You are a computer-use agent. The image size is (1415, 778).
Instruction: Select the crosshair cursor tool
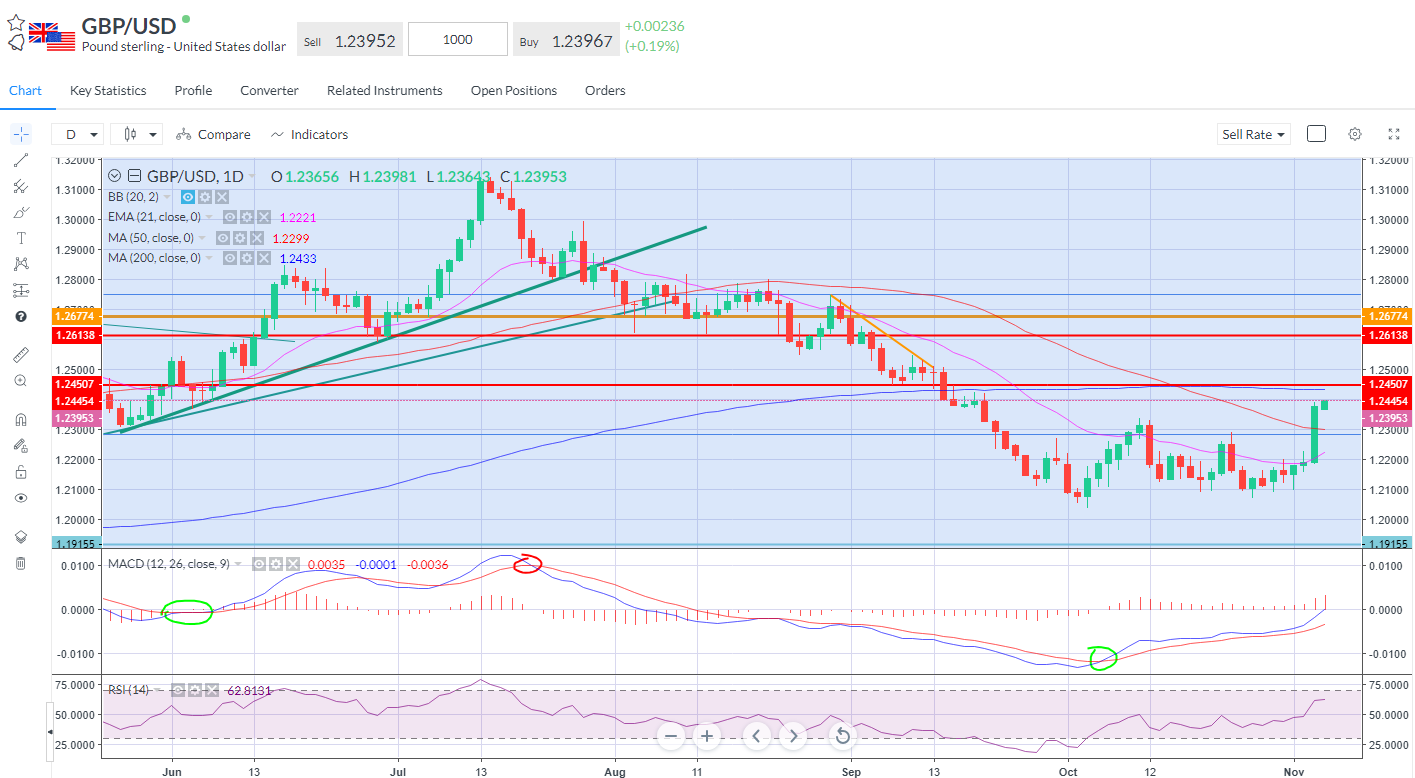tap(20, 134)
